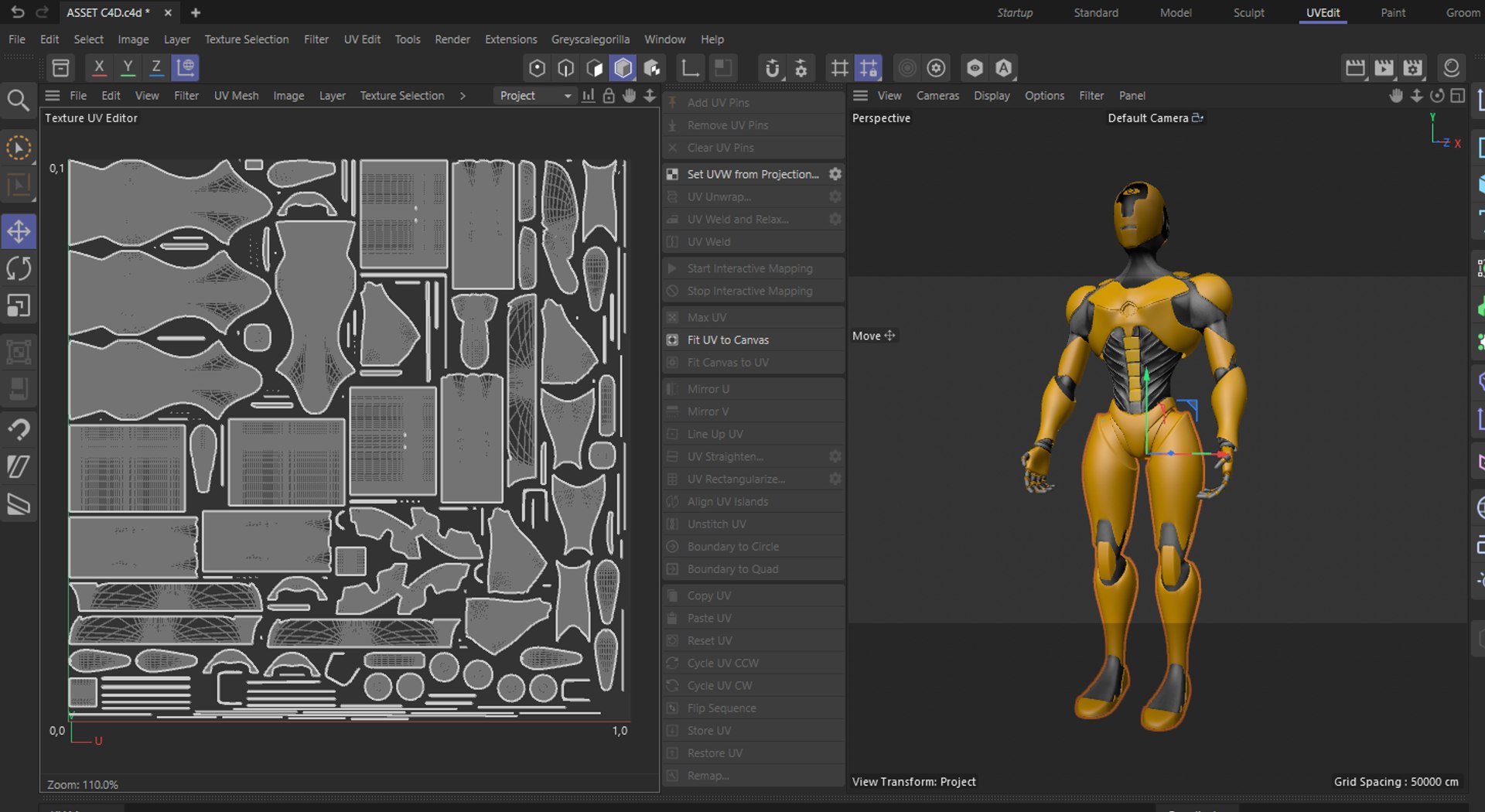Open the search magnifier icon
This screenshot has height=812, width=1485.
(19, 100)
